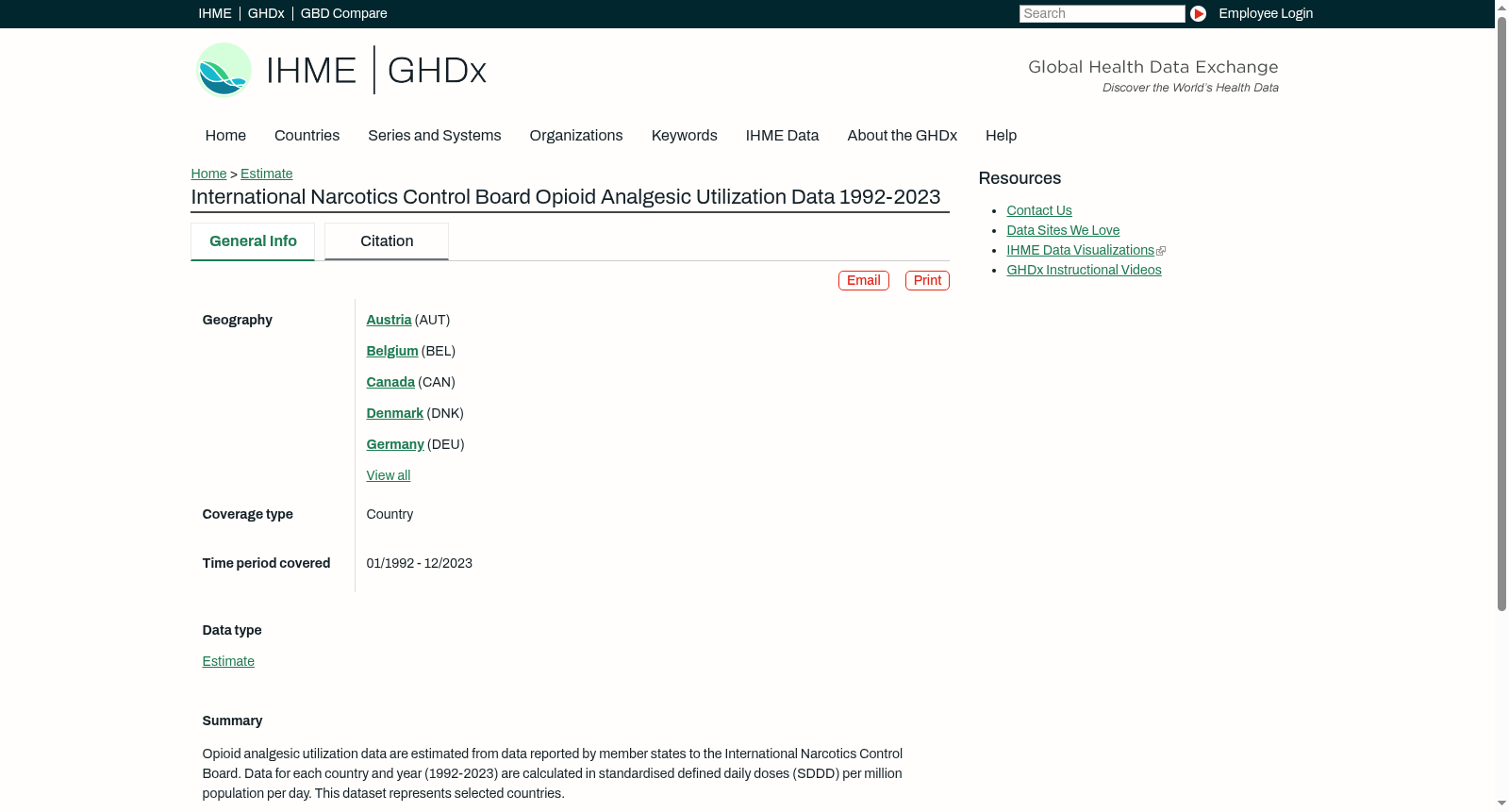The image size is (1509, 812).
Task: Go to the Home menu item
Action: click(225, 136)
